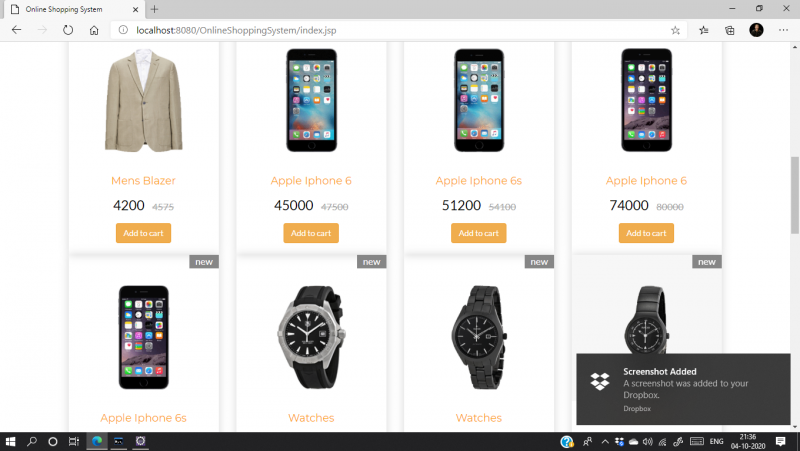
Task: Go back with the back arrow
Action: click(16, 30)
